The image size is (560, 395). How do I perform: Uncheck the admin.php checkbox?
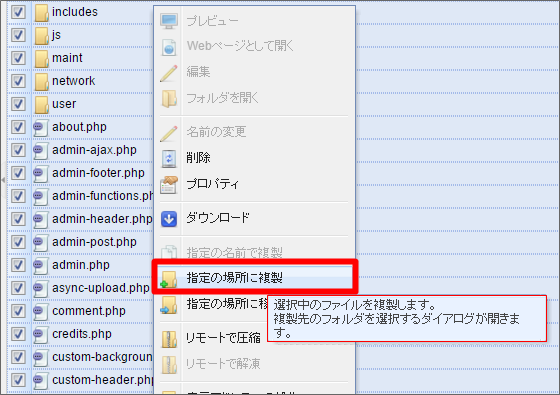18,265
